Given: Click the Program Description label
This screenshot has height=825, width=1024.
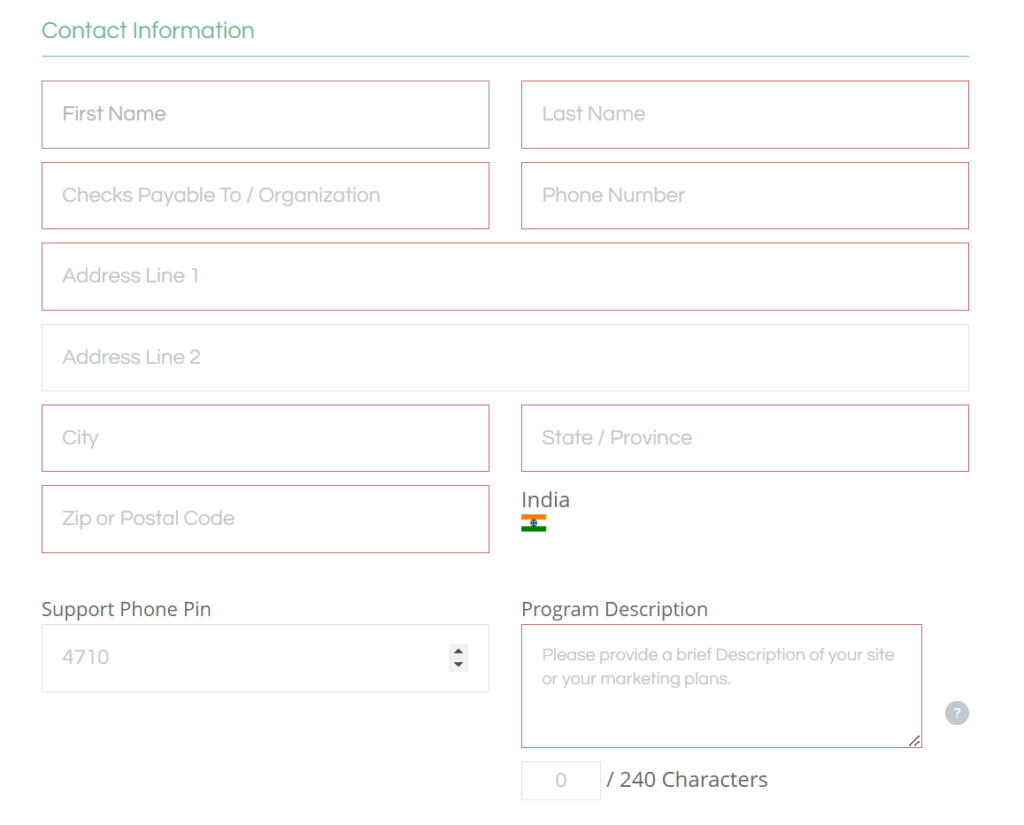Looking at the screenshot, I should click(x=614, y=609).
